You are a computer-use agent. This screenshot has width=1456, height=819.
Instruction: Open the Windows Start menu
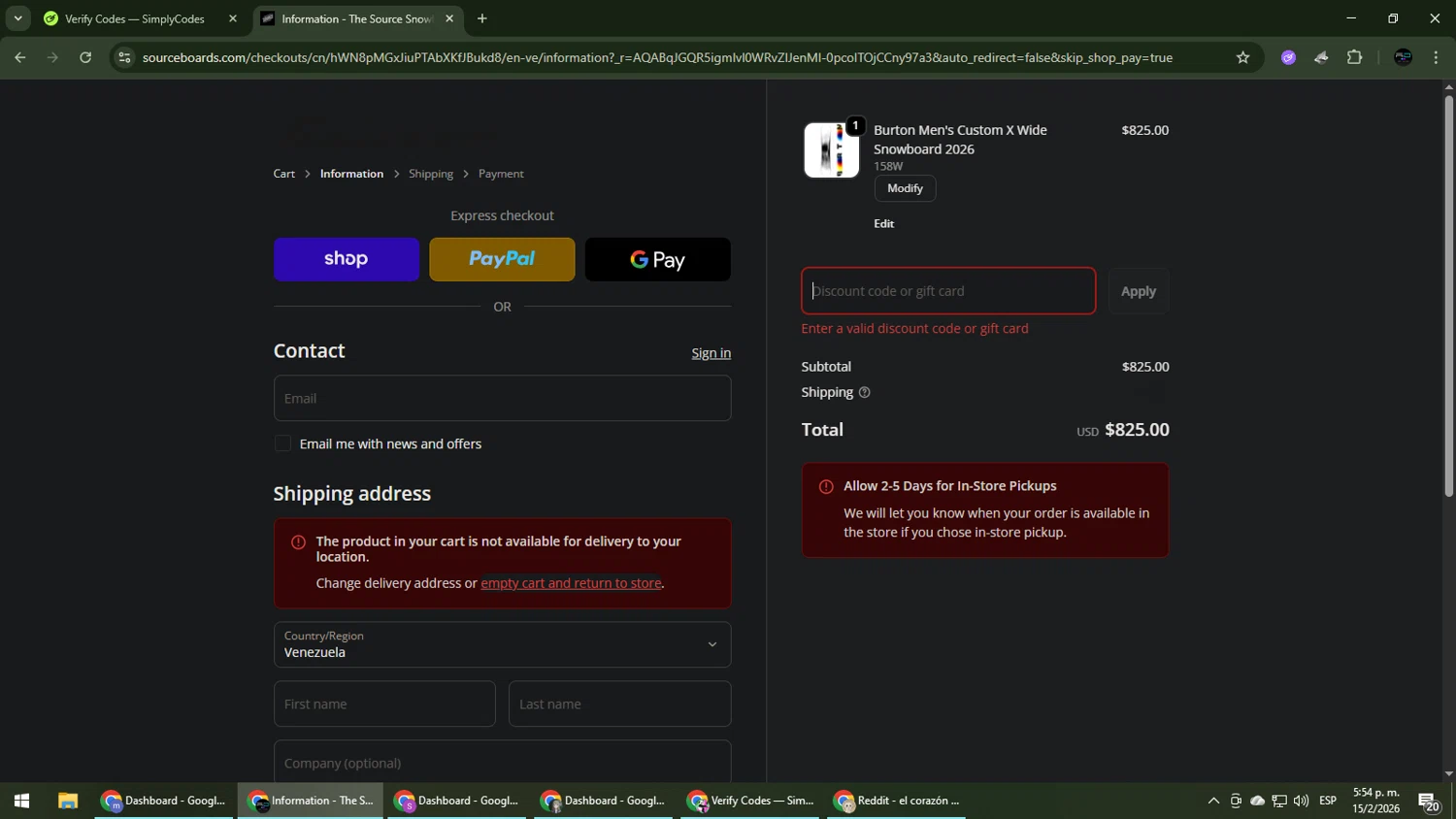[x=21, y=801]
